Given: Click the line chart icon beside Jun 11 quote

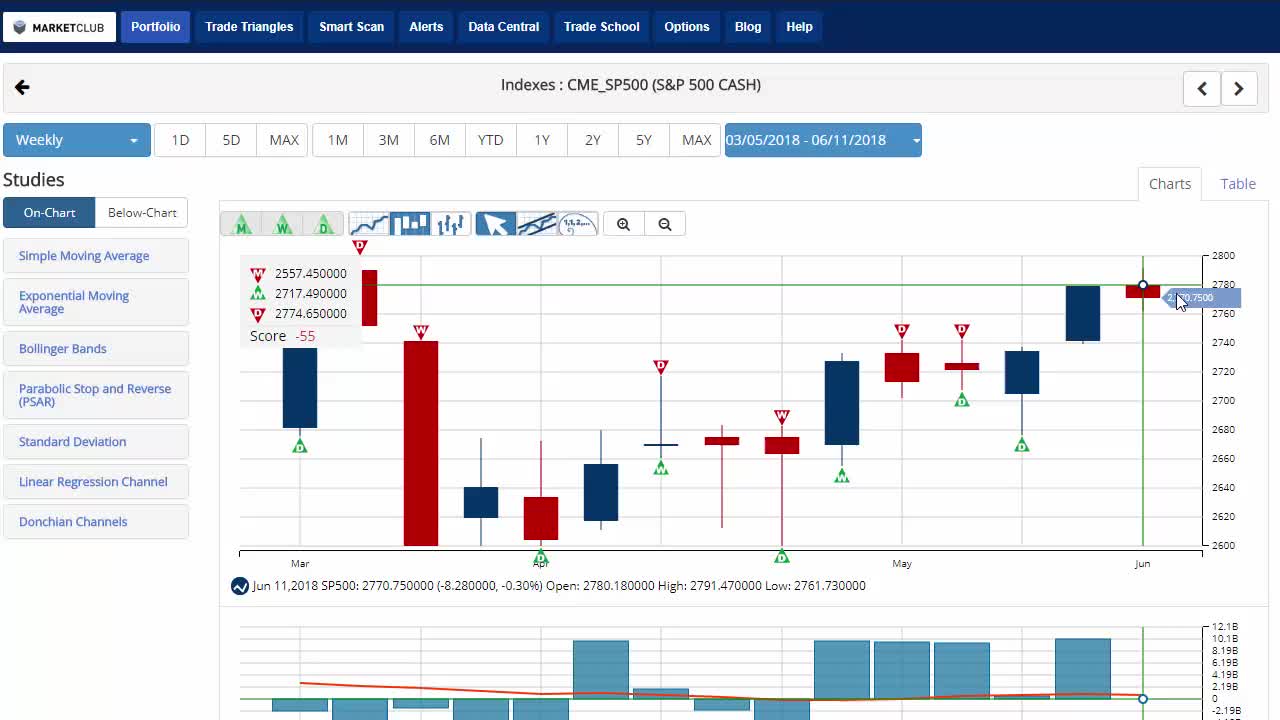Looking at the screenshot, I should pyautogui.click(x=239, y=586).
